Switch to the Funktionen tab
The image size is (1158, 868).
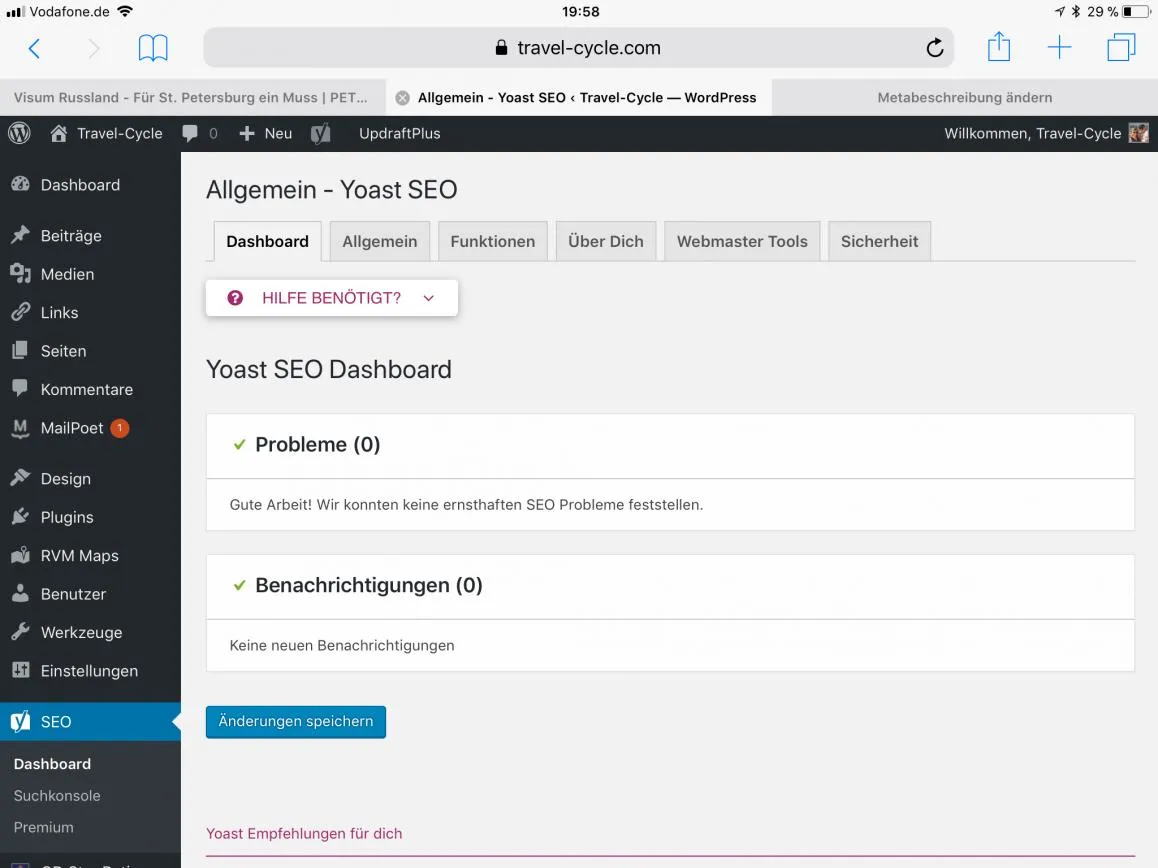(x=493, y=242)
